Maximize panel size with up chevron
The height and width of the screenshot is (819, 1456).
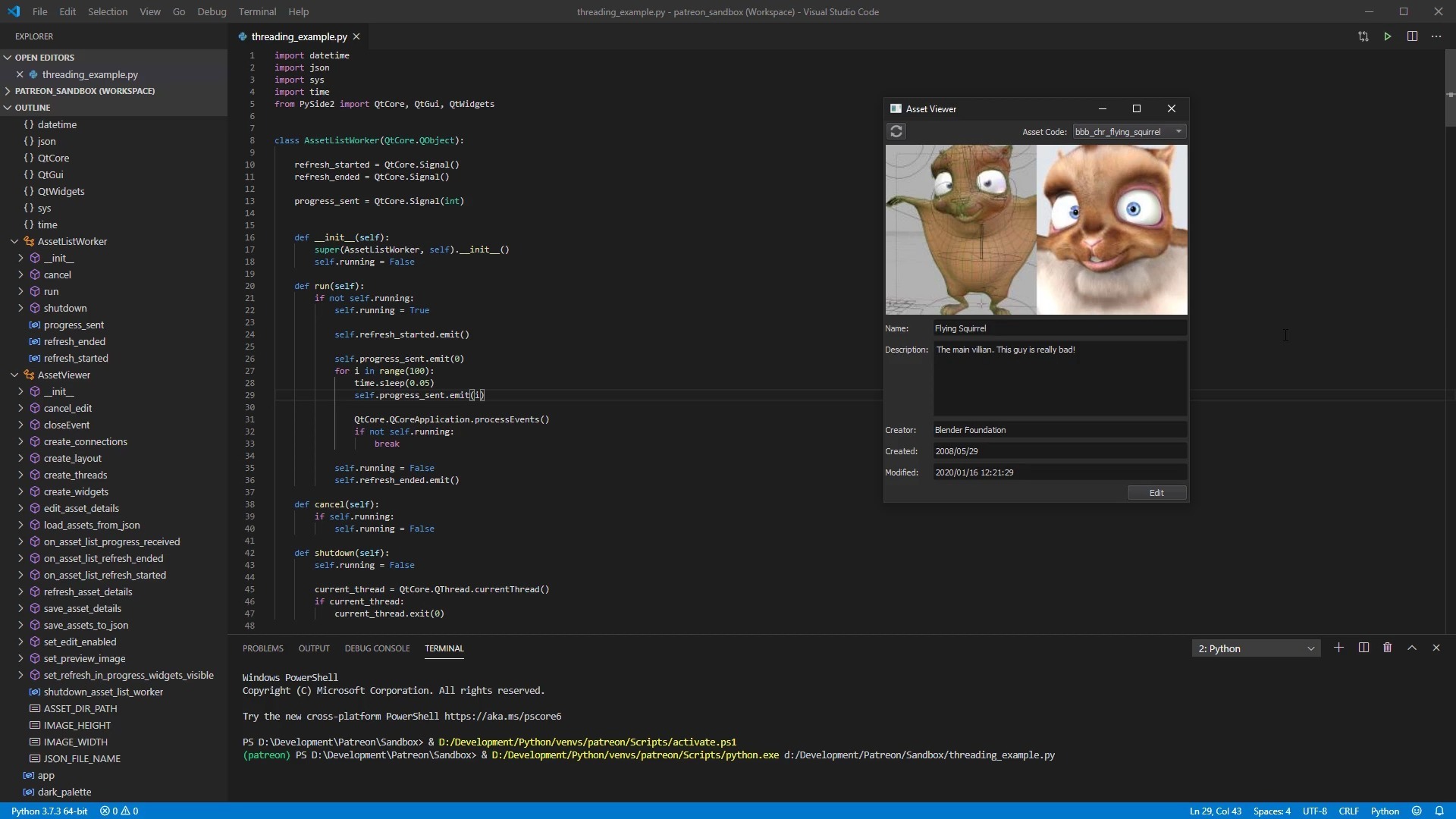[1411, 648]
